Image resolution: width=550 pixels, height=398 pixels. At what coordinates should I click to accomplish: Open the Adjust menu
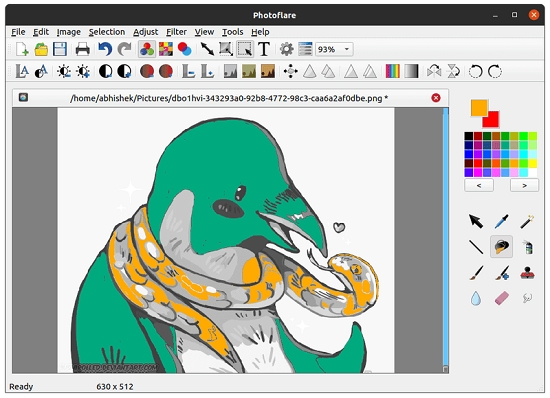tap(145, 32)
